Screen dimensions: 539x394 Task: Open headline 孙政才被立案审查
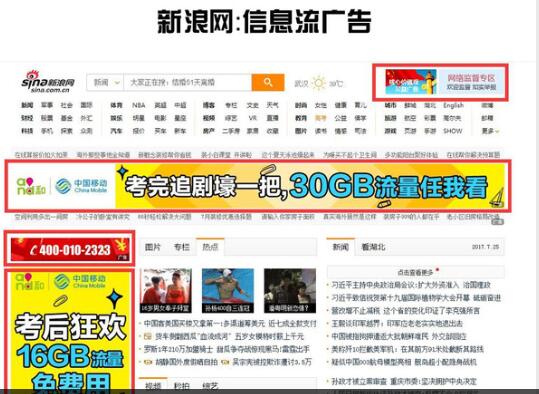404,381
